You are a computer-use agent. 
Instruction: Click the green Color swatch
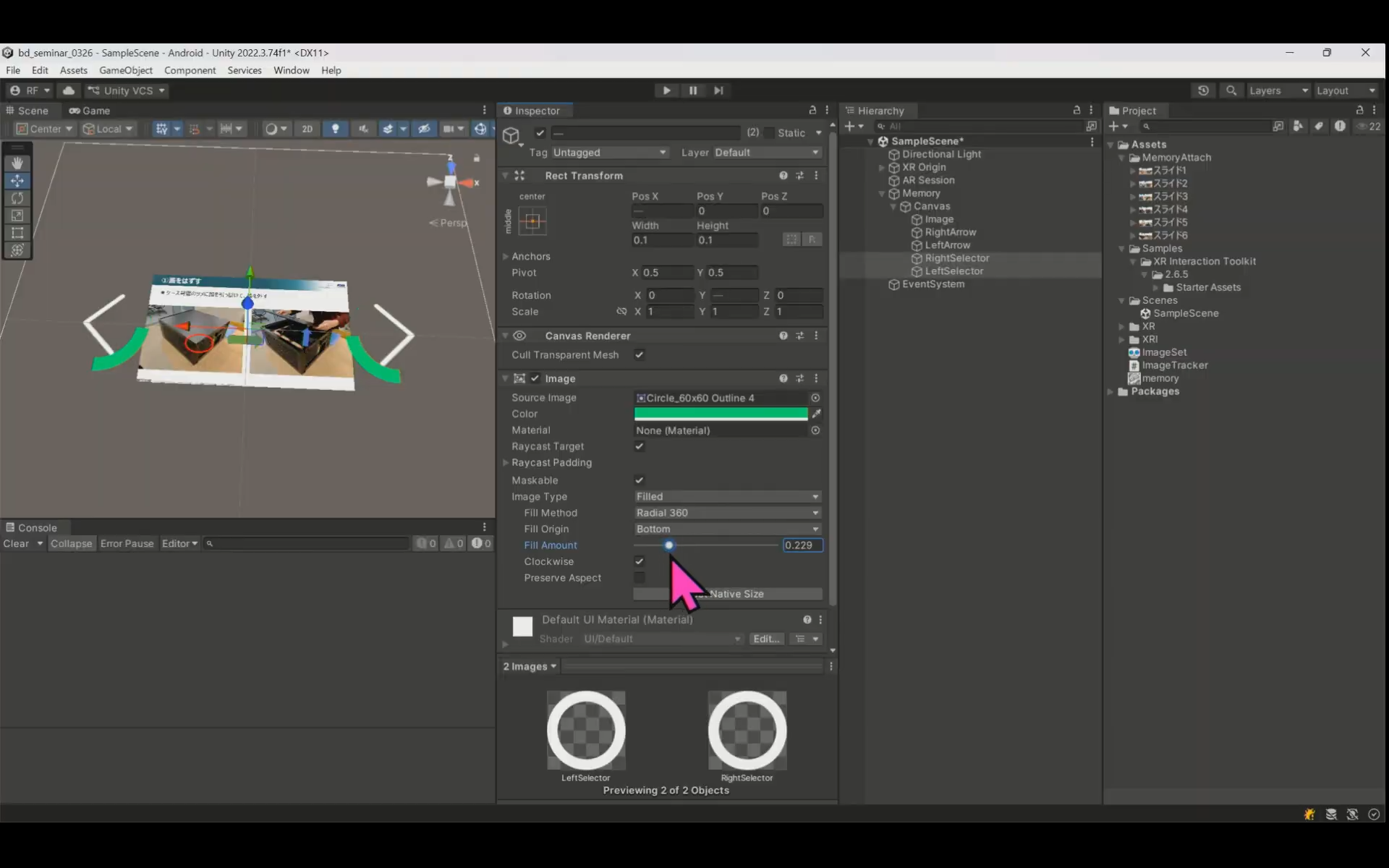tap(721, 414)
